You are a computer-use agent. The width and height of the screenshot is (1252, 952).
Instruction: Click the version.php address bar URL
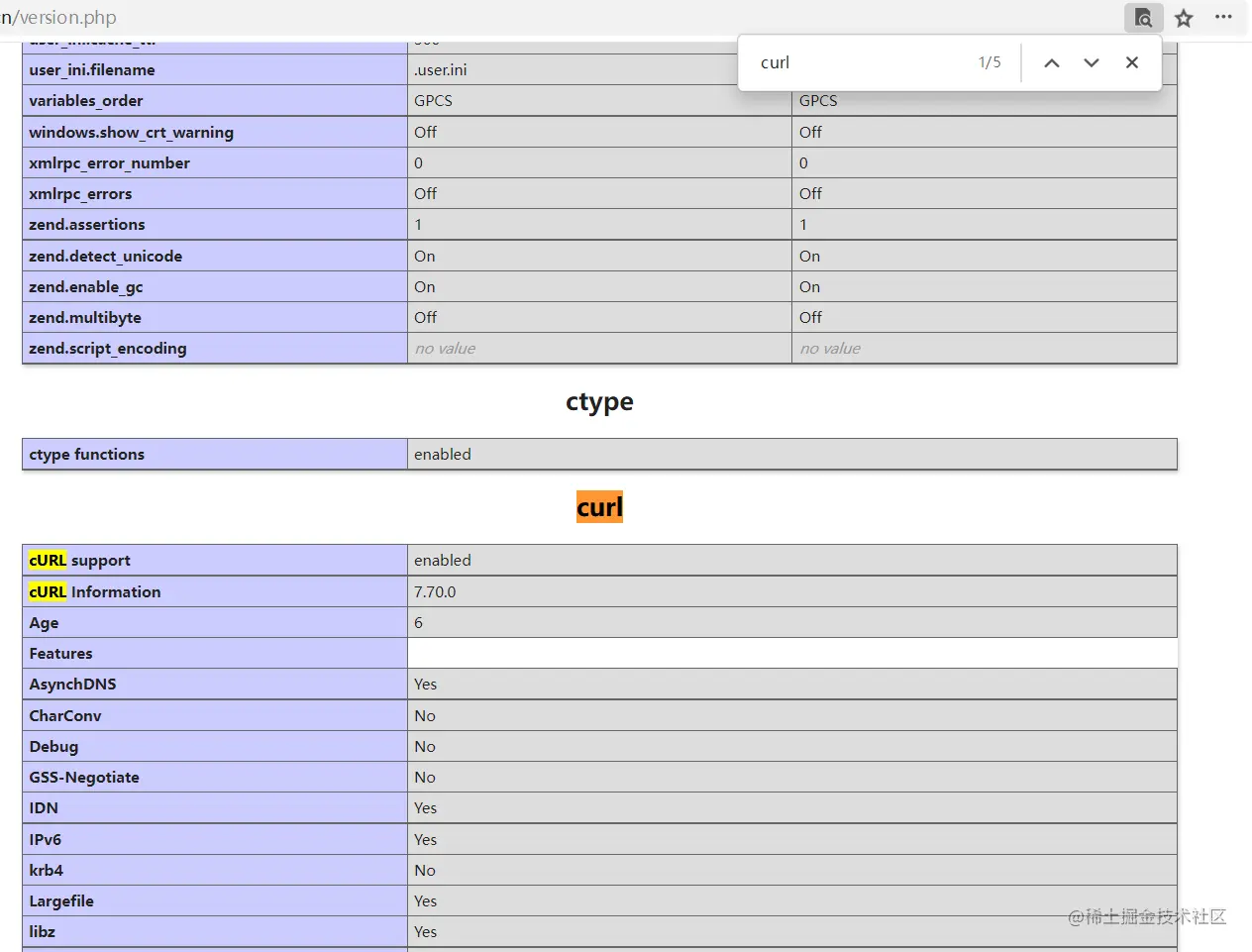[x=59, y=18]
